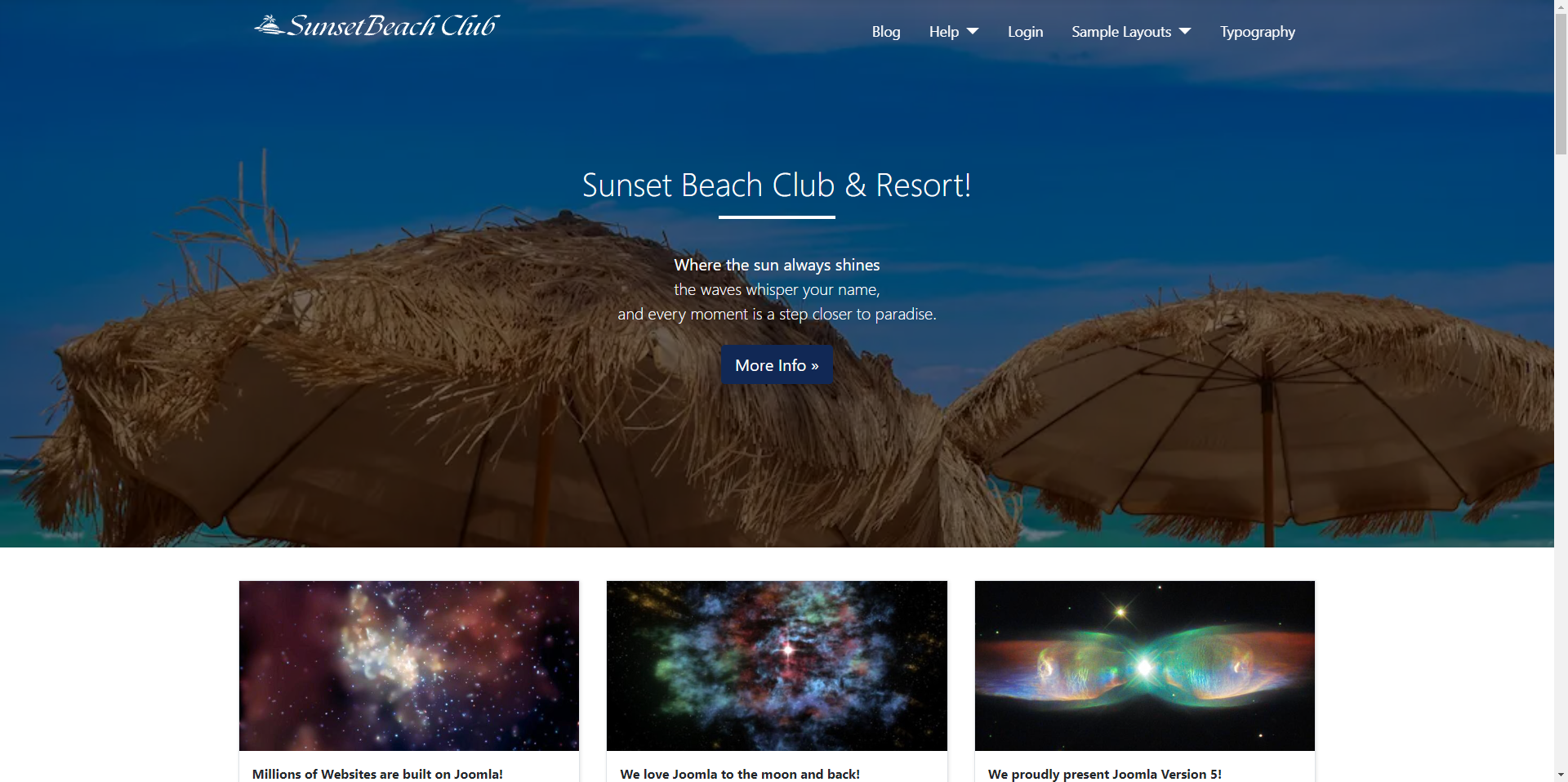The width and height of the screenshot is (1568, 782).
Task: Click the More Info button
Action: point(777,365)
